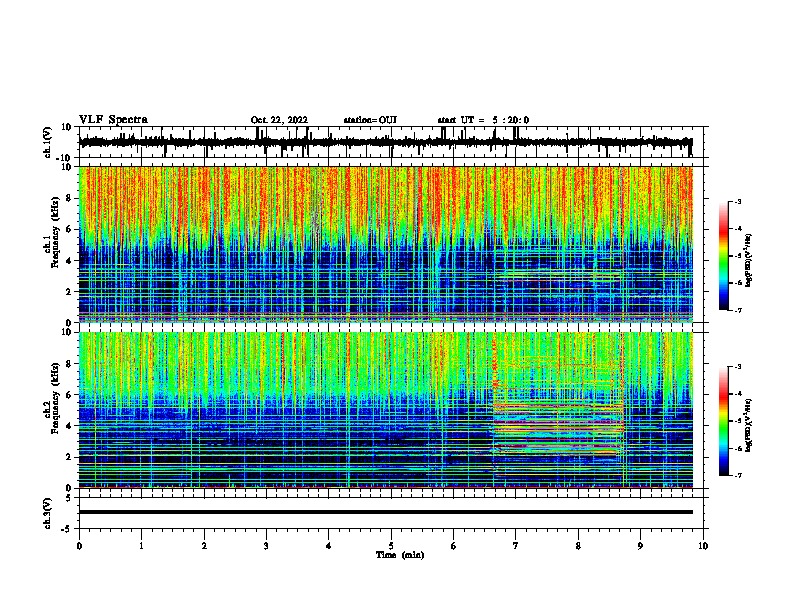This screenshot has width=792, height=612.
Task: Click the "VLF Spectra" title text
Action: point(113,120)
